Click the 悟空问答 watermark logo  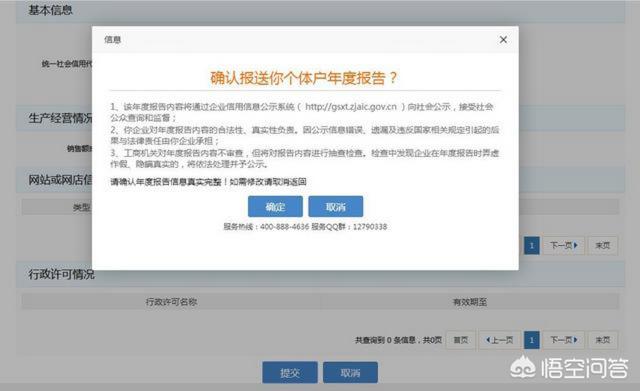coord(569,368)
